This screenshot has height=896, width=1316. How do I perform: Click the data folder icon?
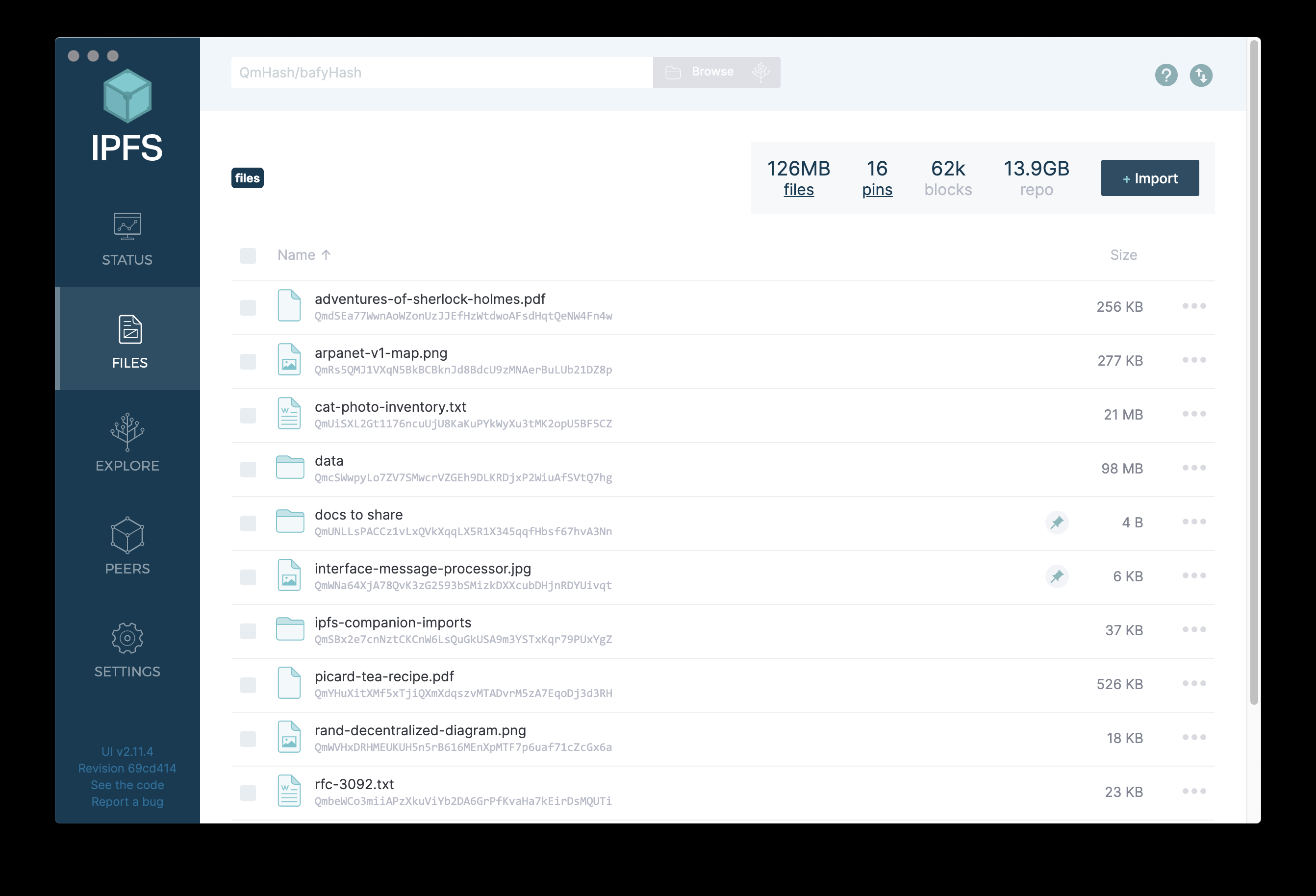coord(290,467)
